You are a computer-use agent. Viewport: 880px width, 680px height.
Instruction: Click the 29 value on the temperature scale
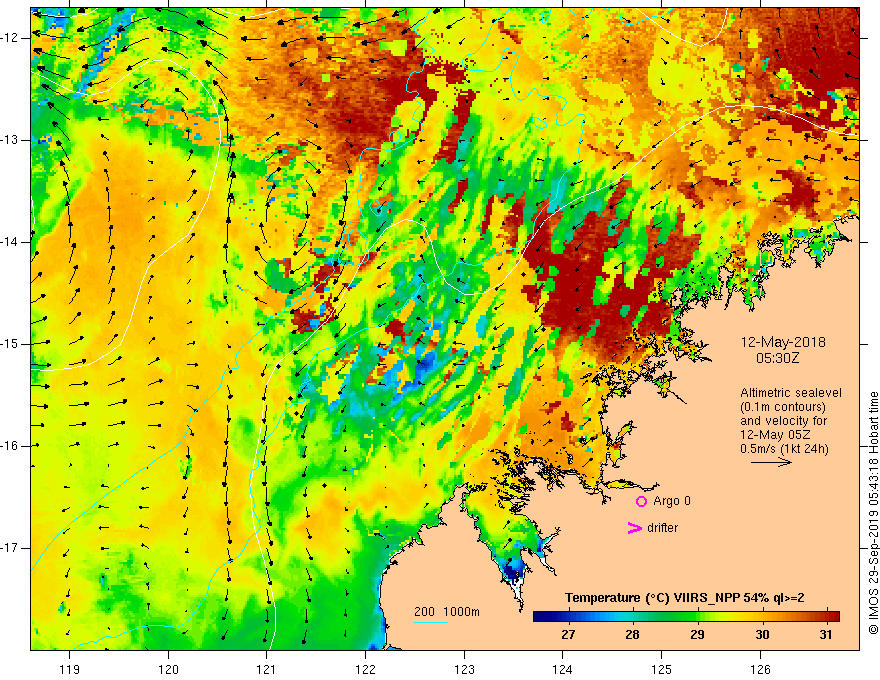pos(697,635)
